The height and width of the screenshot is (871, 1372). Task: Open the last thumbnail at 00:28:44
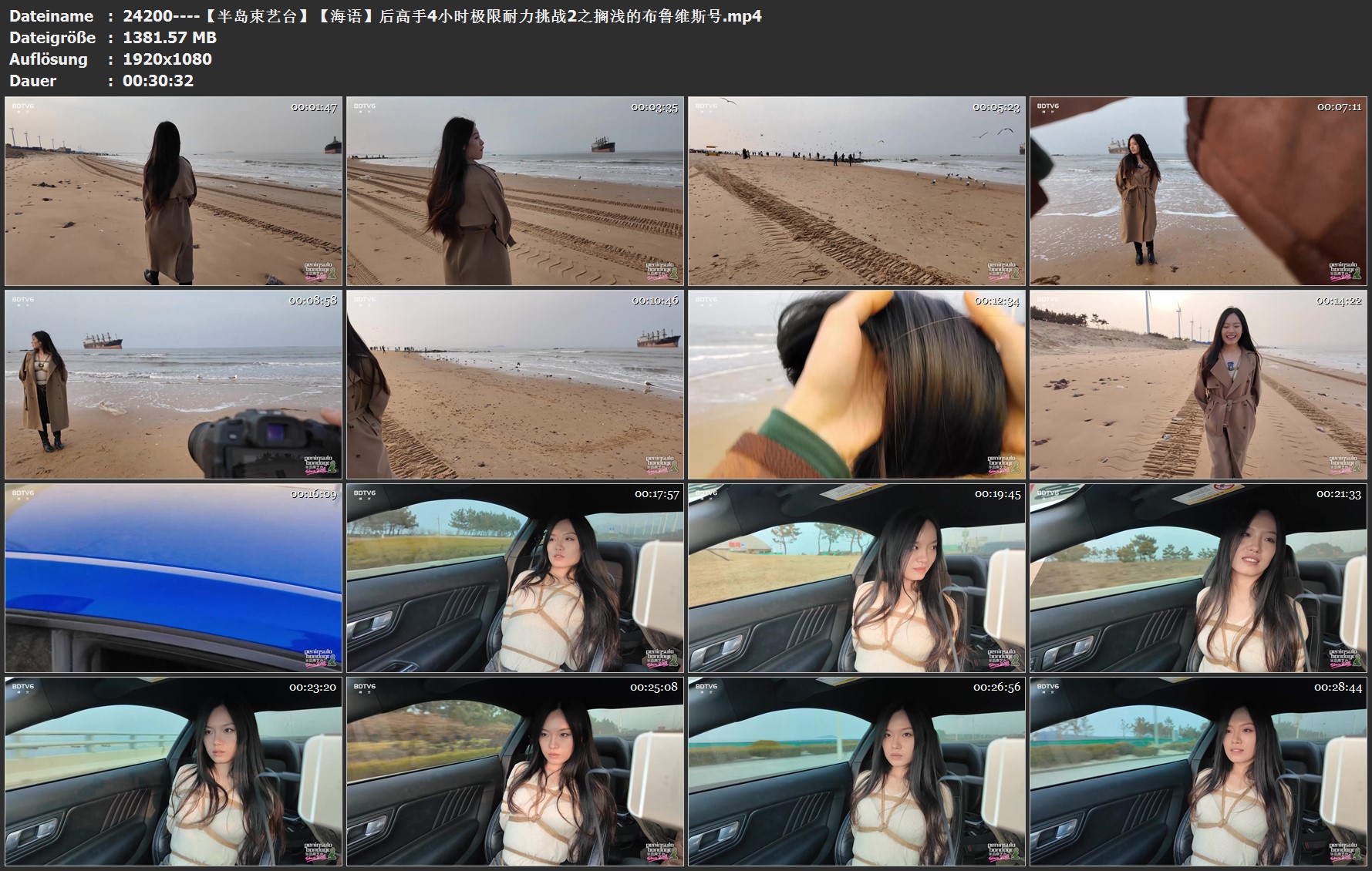click(x=1198, y=772)
